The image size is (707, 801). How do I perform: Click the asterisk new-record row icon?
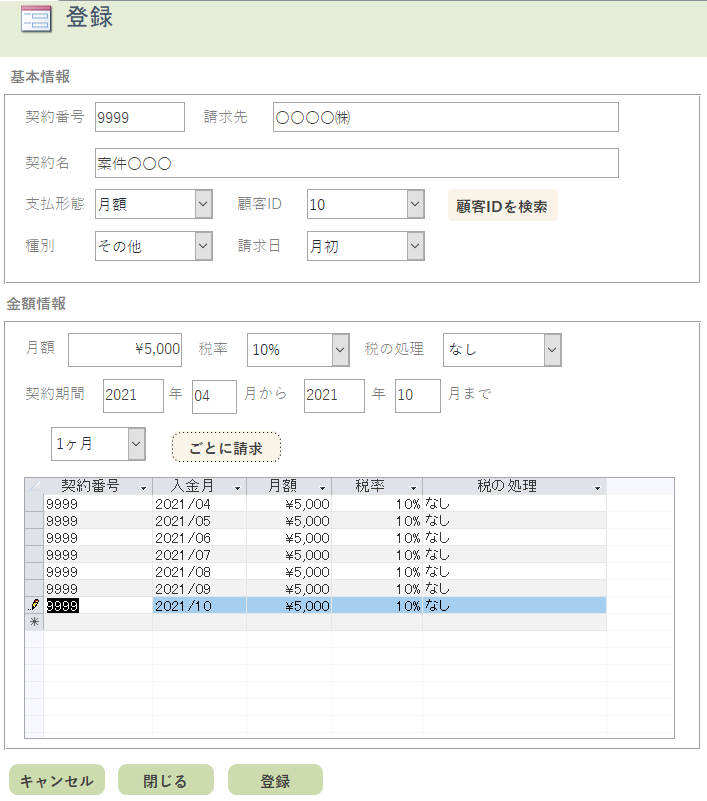(x=34, y=622)
